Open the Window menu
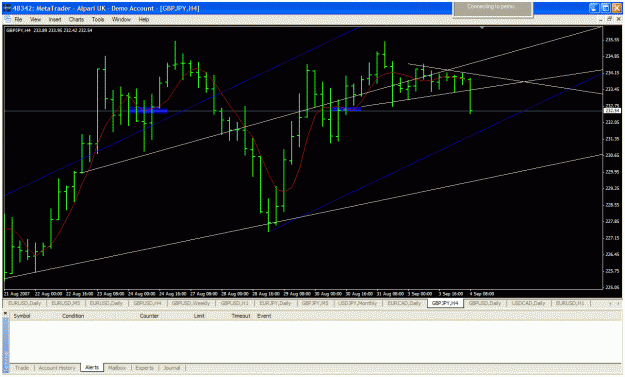This screenshot has width=625, height=377. tap(121, 19)
